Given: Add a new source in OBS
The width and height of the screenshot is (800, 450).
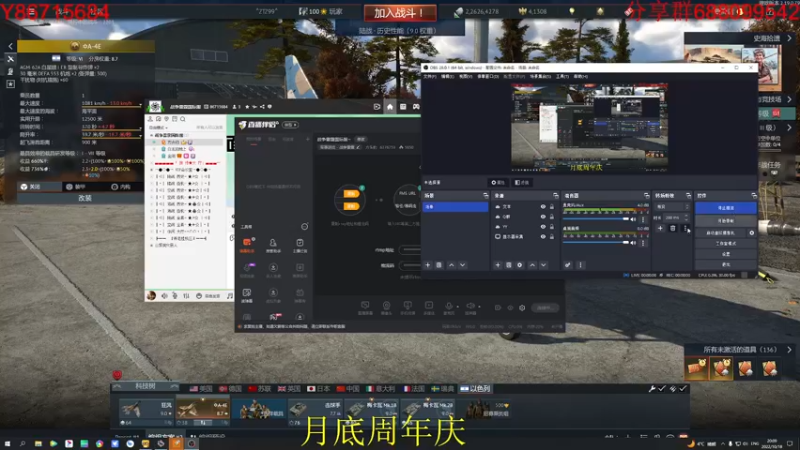Looking at the screenshot, I should click(497, 265).
